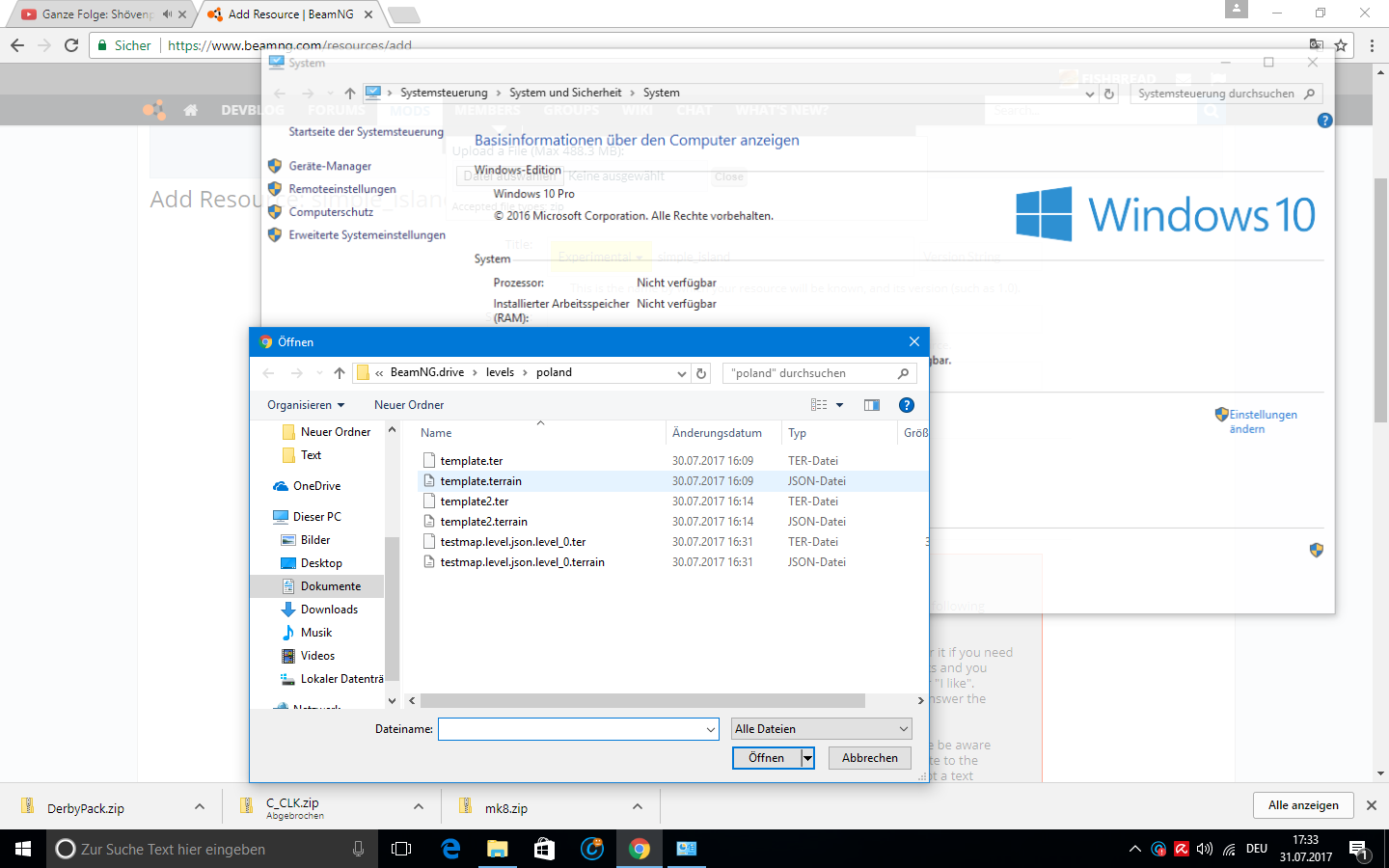Screen dimensions: 1389x868
Task: Sort files by Änderungsdatum column
Action: [717, 433]
